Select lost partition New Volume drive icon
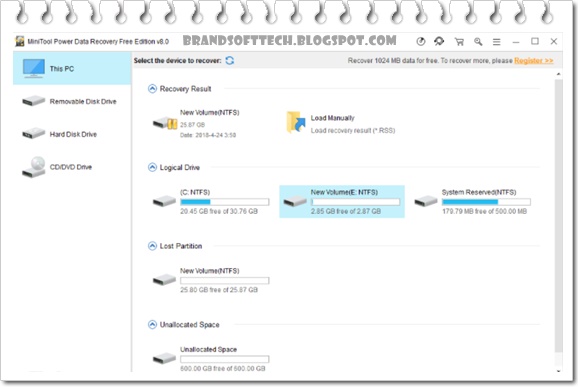The image size is (578, 387). (x=164, y=280)
